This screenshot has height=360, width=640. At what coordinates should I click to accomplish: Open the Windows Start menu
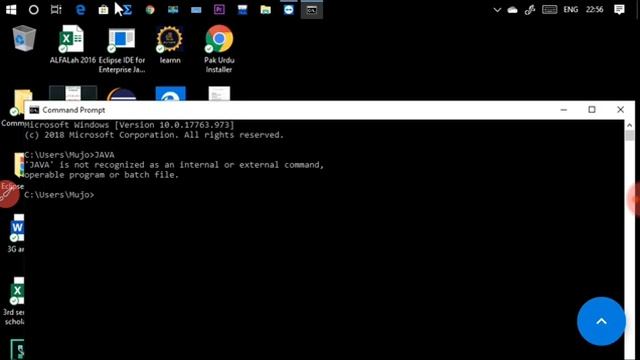coord(11,10)
